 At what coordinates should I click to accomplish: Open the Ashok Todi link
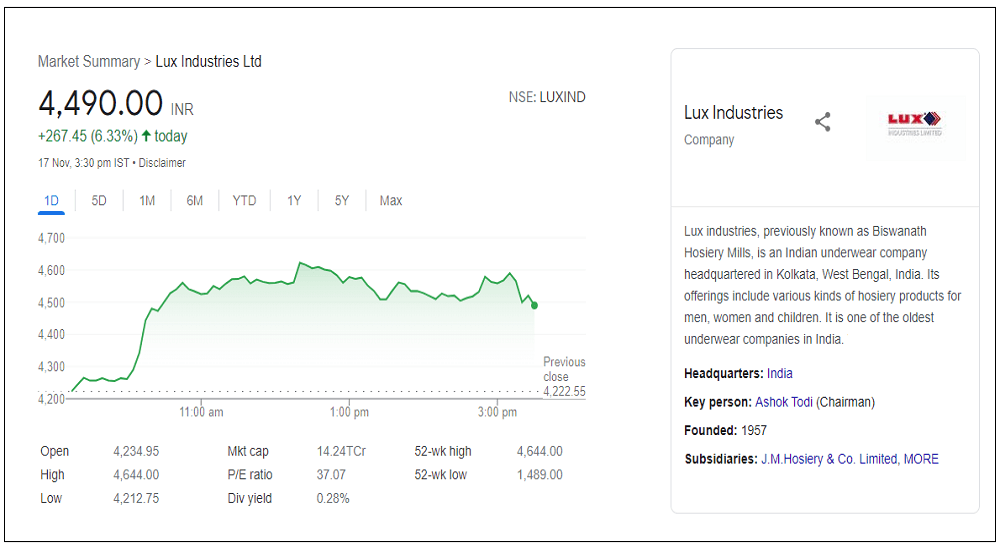click(x=784, y=402)
